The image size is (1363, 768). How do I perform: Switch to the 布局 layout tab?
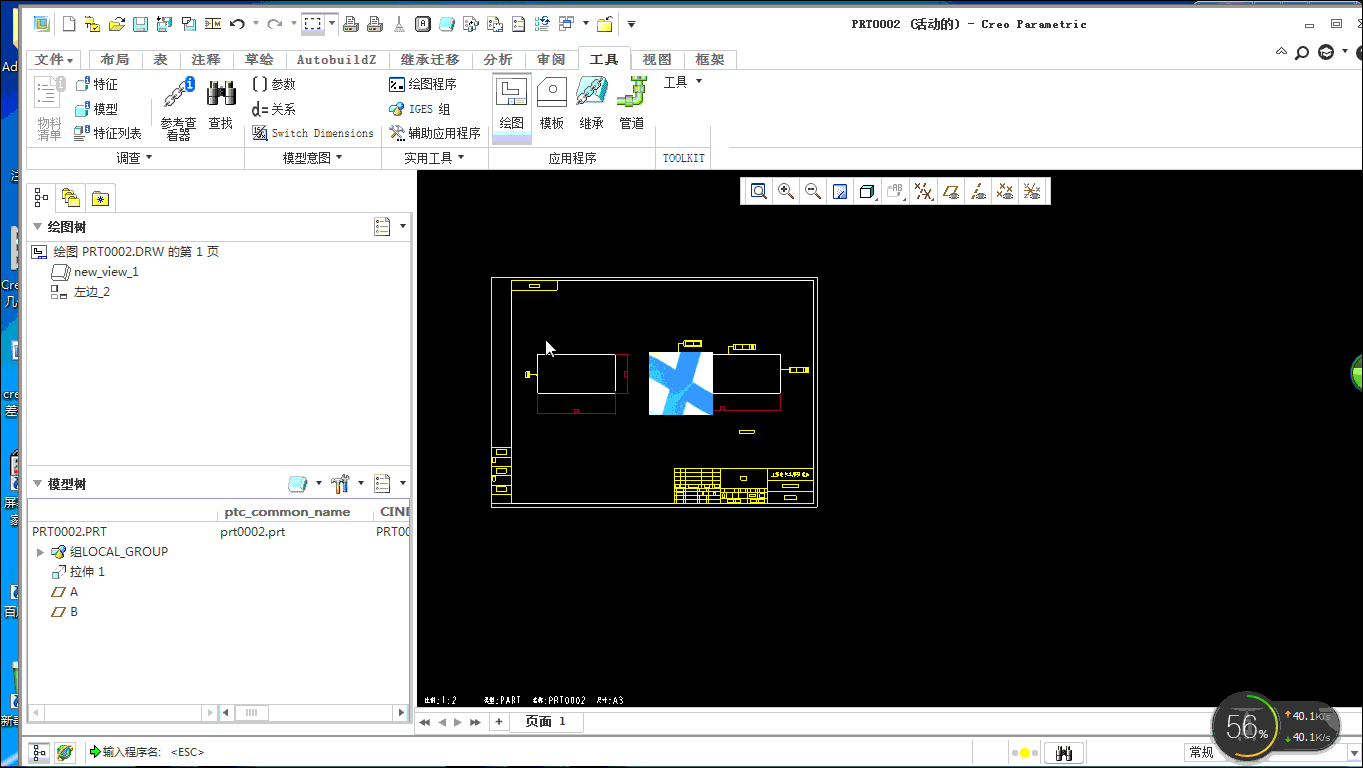115,60
